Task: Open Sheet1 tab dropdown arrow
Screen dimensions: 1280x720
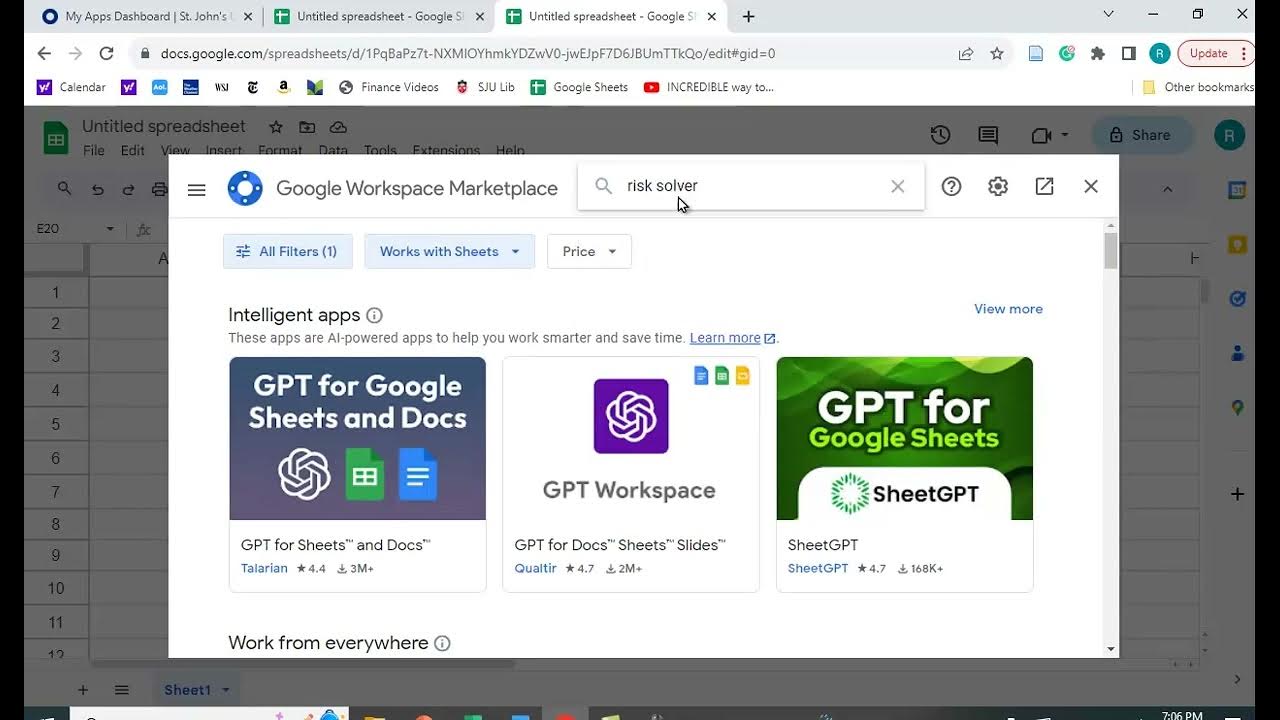Action: coord(225,690)
